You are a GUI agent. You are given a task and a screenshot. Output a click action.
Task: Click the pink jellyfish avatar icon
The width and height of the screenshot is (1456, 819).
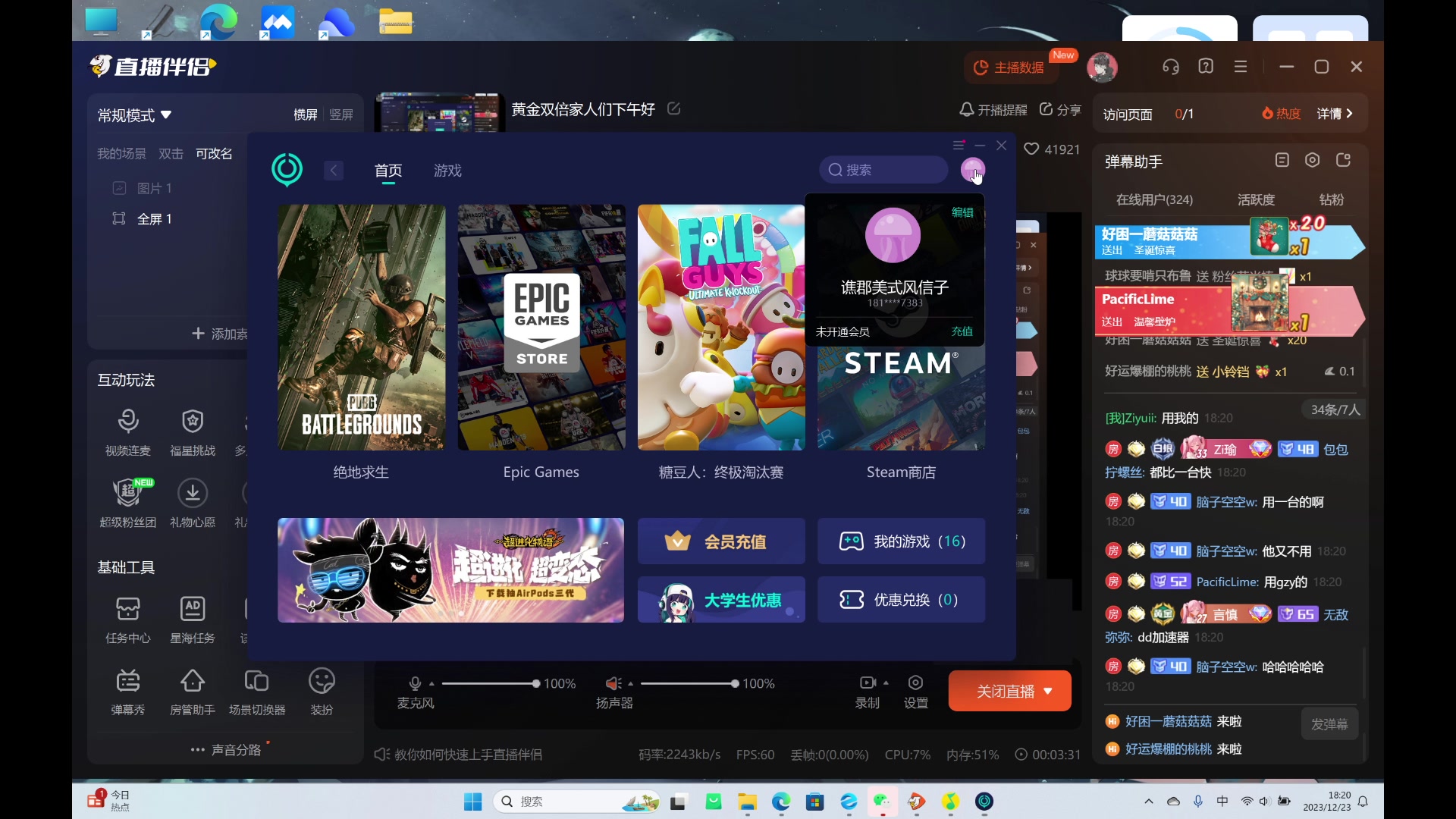973,170
